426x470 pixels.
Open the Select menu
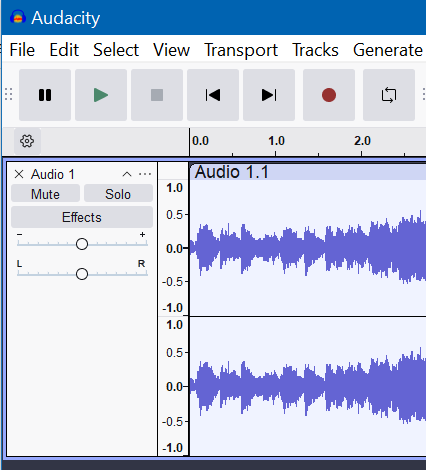click(x=116, y=50)
